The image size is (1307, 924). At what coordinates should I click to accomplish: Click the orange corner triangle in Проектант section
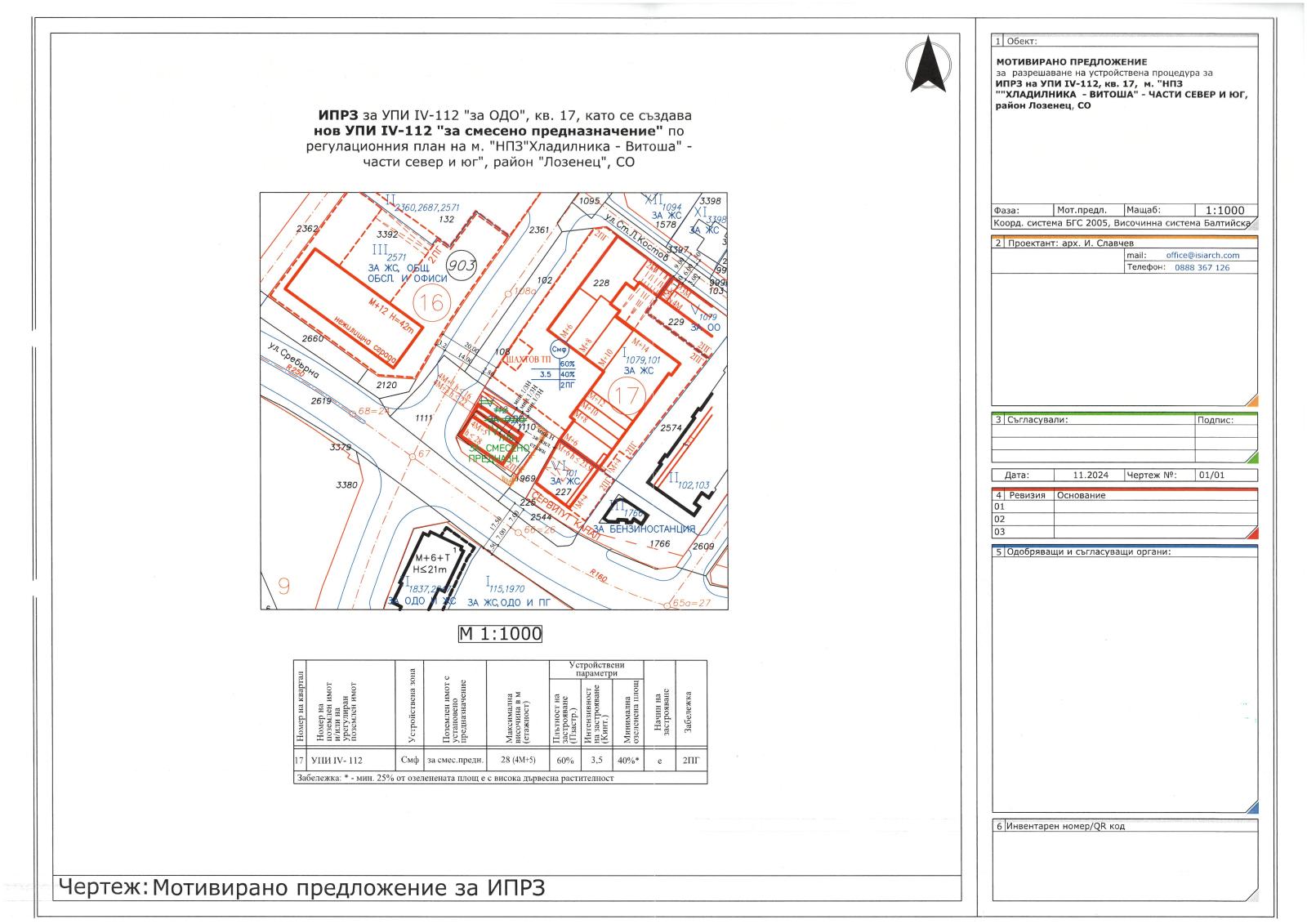tap(1251, 401)
